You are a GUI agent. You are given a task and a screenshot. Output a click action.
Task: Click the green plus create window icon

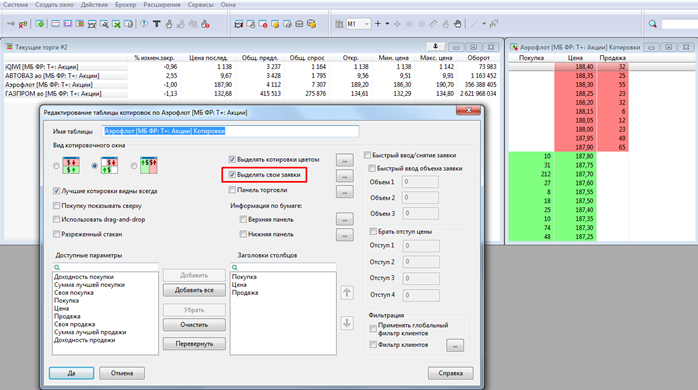(x=40, y=24)
